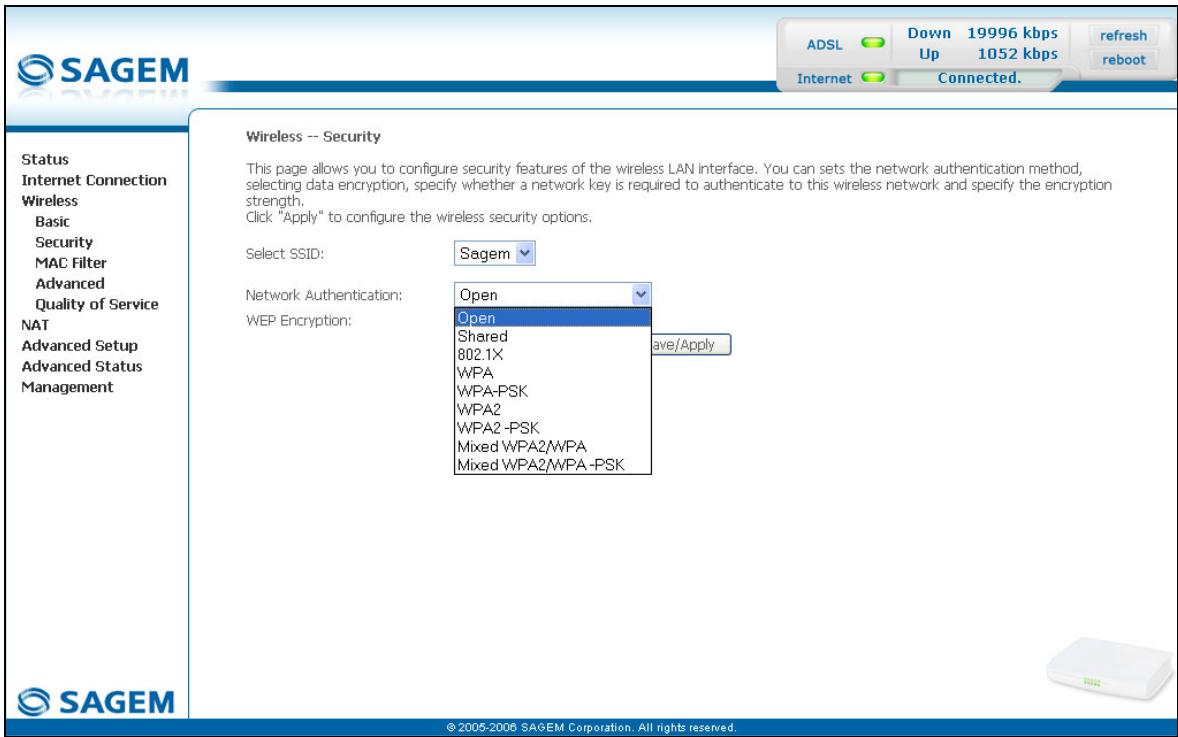Image resolution: width=1178 pixels, height=737 pixels.
Task: Open Internet Connection in sidebar
Action: tap(94, 180)
